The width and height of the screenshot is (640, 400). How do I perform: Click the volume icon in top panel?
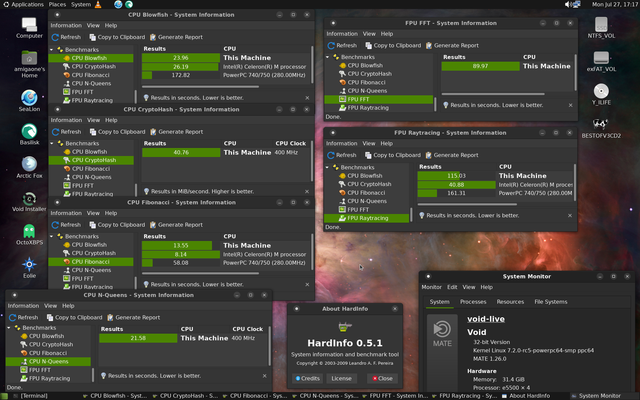568,4
